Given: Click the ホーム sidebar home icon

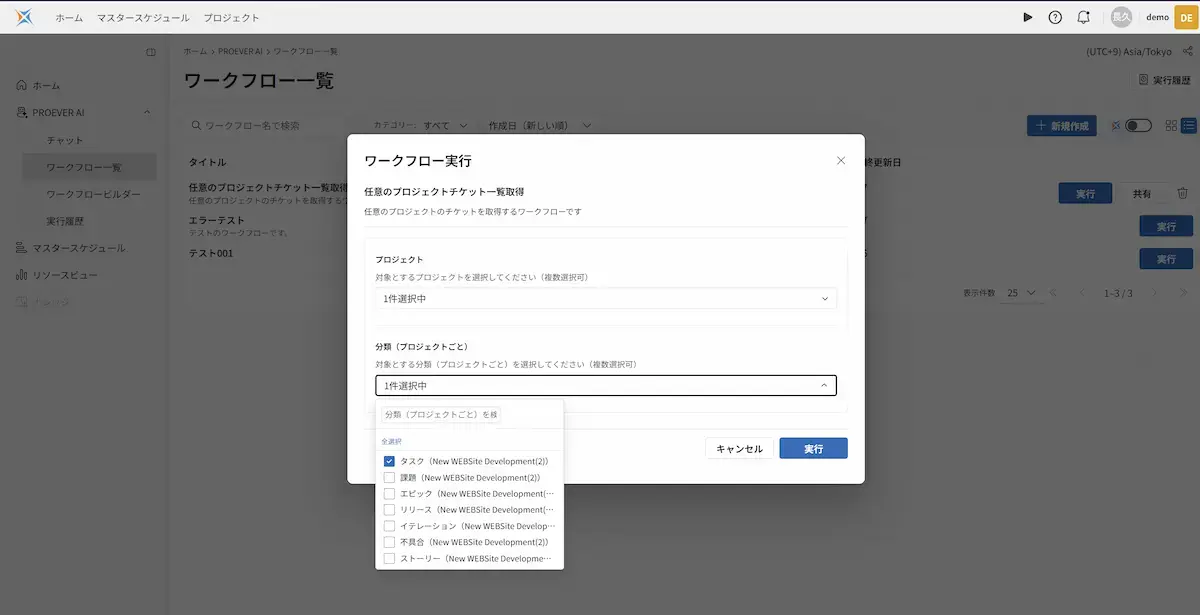Looking at the screenshot, I should pyautogui.click(x=22, y=86).
